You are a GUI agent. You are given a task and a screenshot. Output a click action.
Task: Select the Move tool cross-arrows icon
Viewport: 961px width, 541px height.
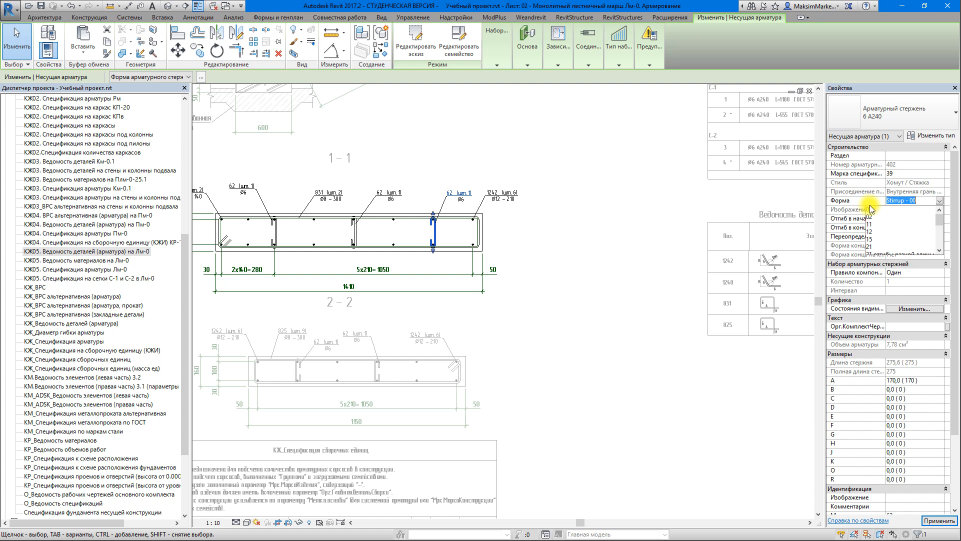(178, 51)
